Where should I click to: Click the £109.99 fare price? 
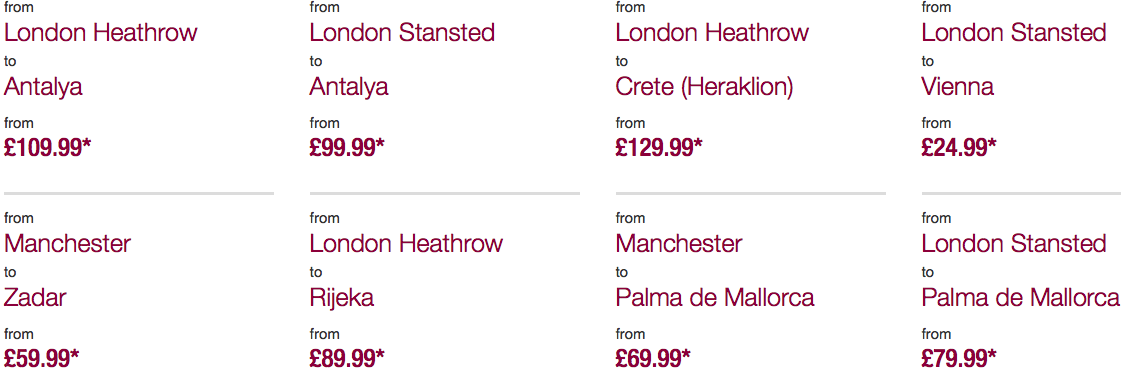(x=48, y=148)
